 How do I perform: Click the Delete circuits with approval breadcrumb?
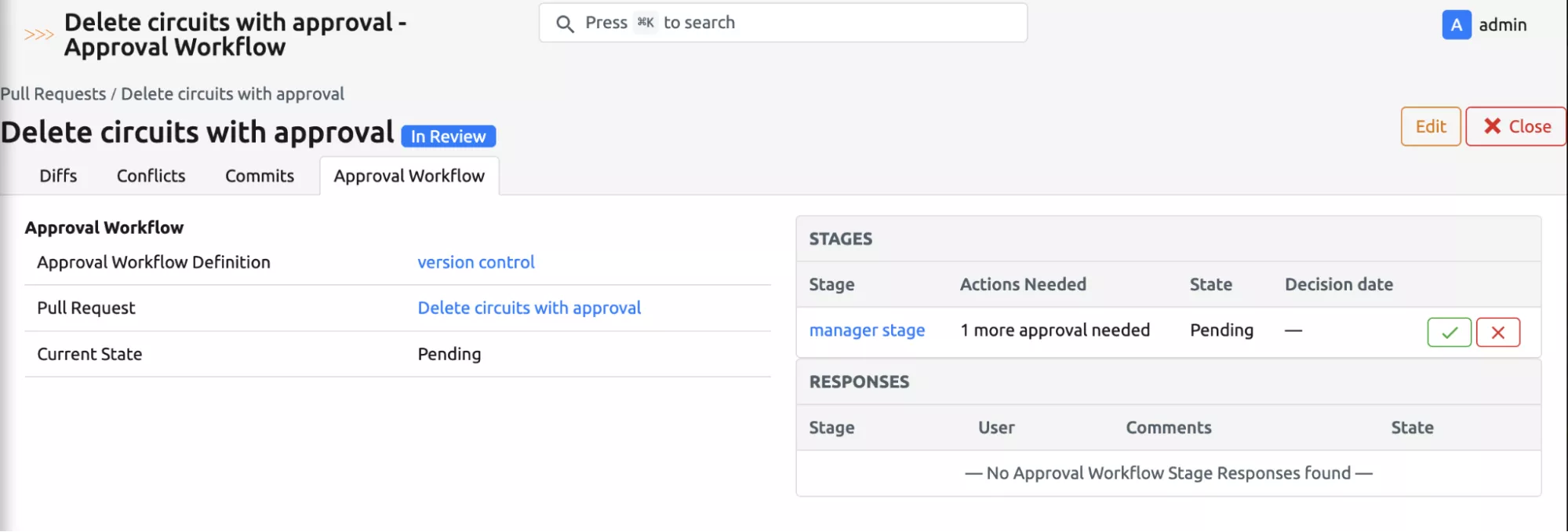click(x=232, y=94)
